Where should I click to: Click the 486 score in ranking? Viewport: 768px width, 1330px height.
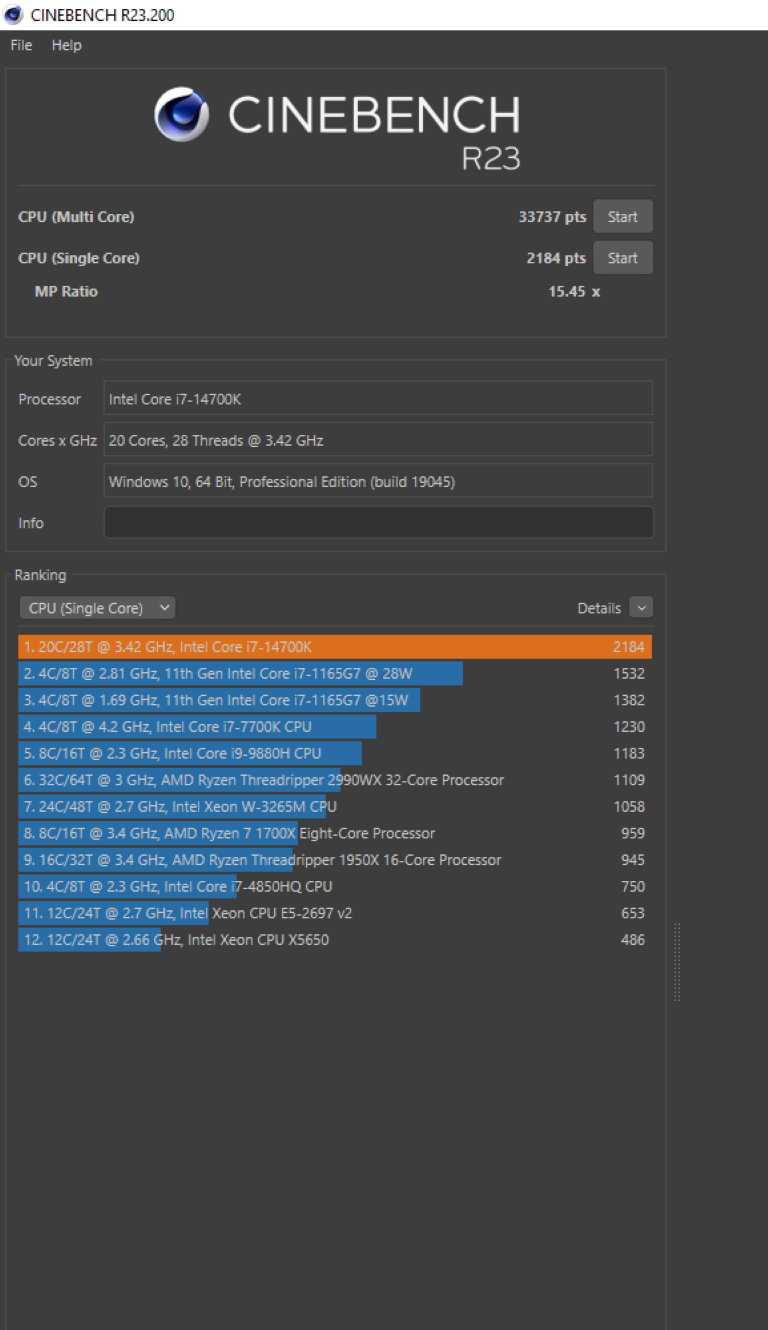(x=633, y=940)
